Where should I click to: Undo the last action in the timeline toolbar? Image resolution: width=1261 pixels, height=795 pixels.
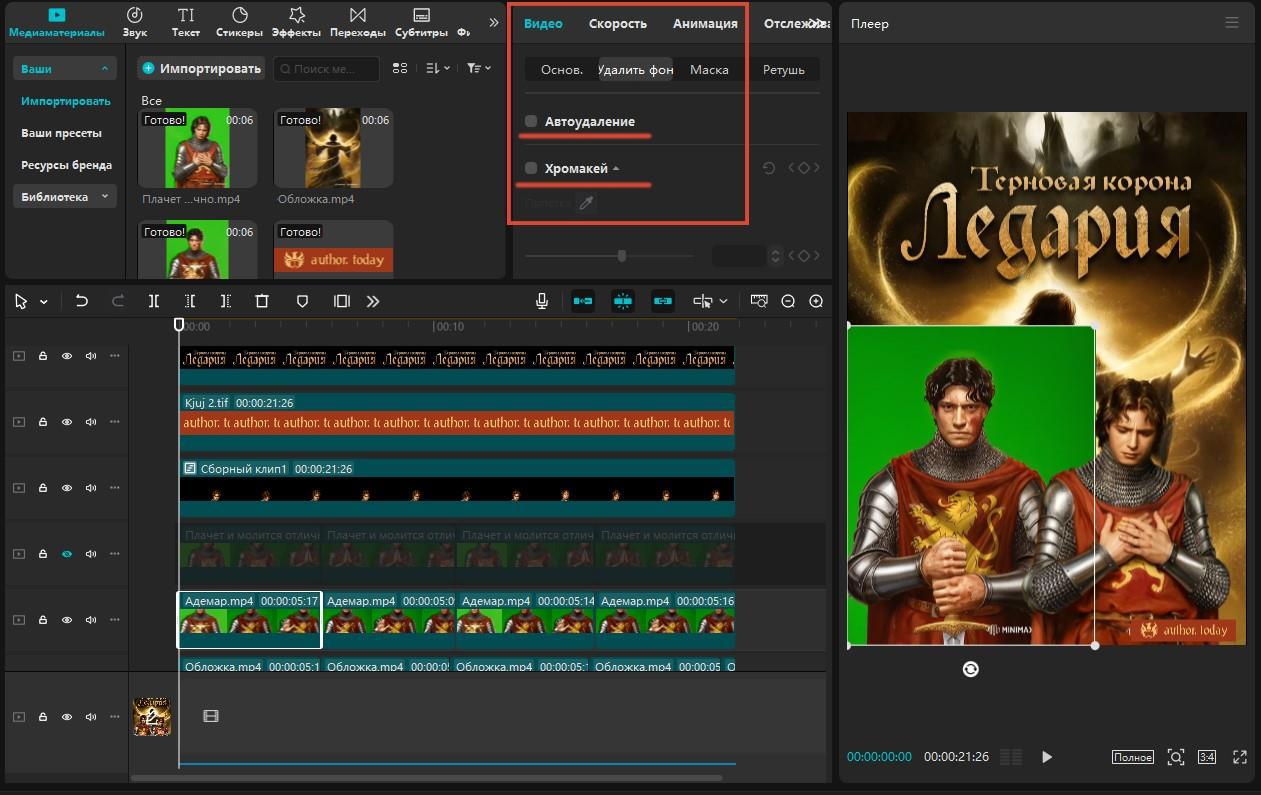(82, 301)
